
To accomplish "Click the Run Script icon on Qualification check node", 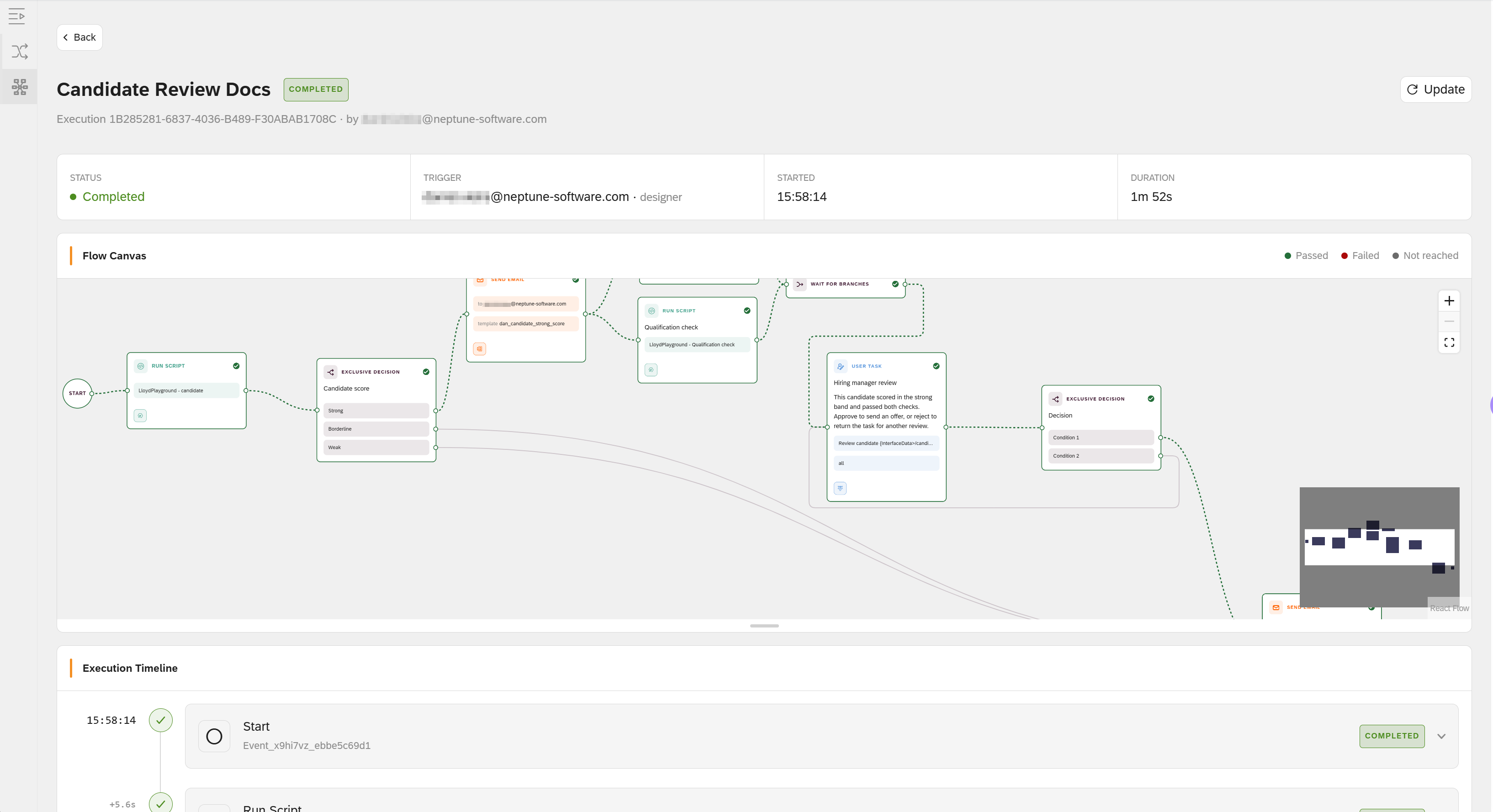I will coord(651,311).
